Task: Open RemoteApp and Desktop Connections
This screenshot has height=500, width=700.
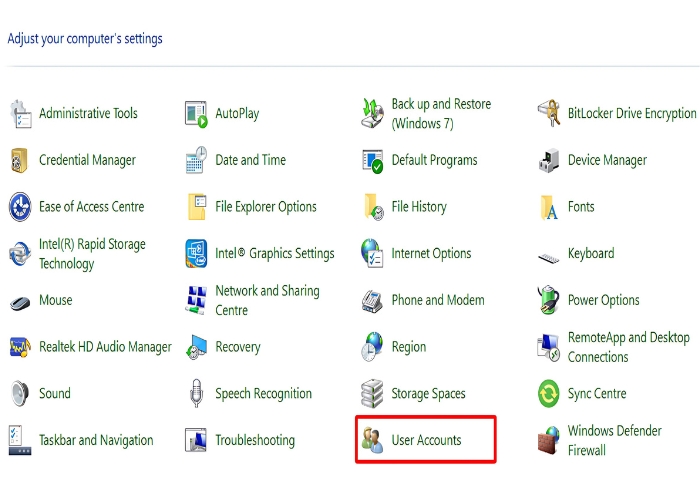Action: pos(628,347)
